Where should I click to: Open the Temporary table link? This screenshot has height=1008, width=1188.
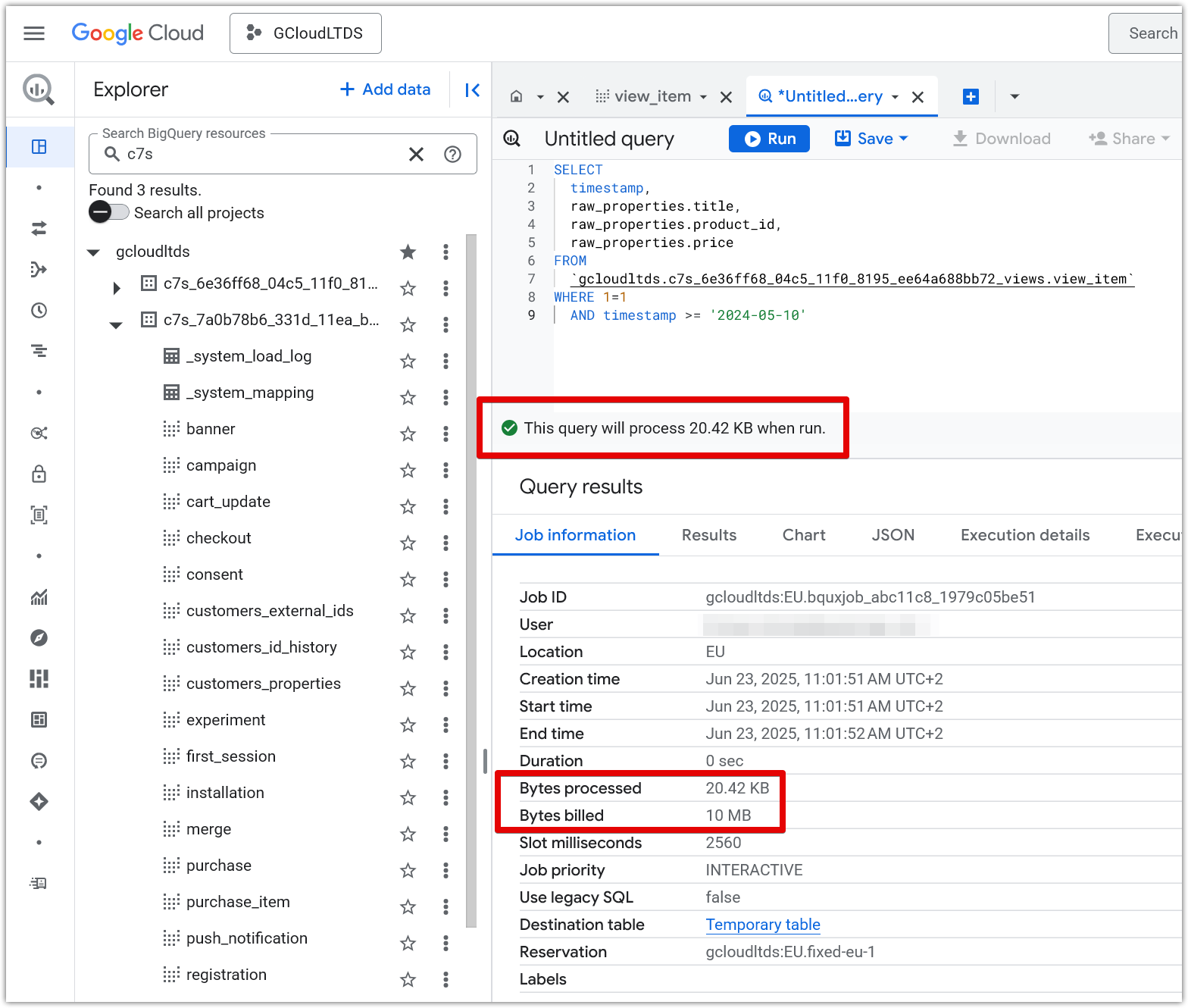coord(763,925)
